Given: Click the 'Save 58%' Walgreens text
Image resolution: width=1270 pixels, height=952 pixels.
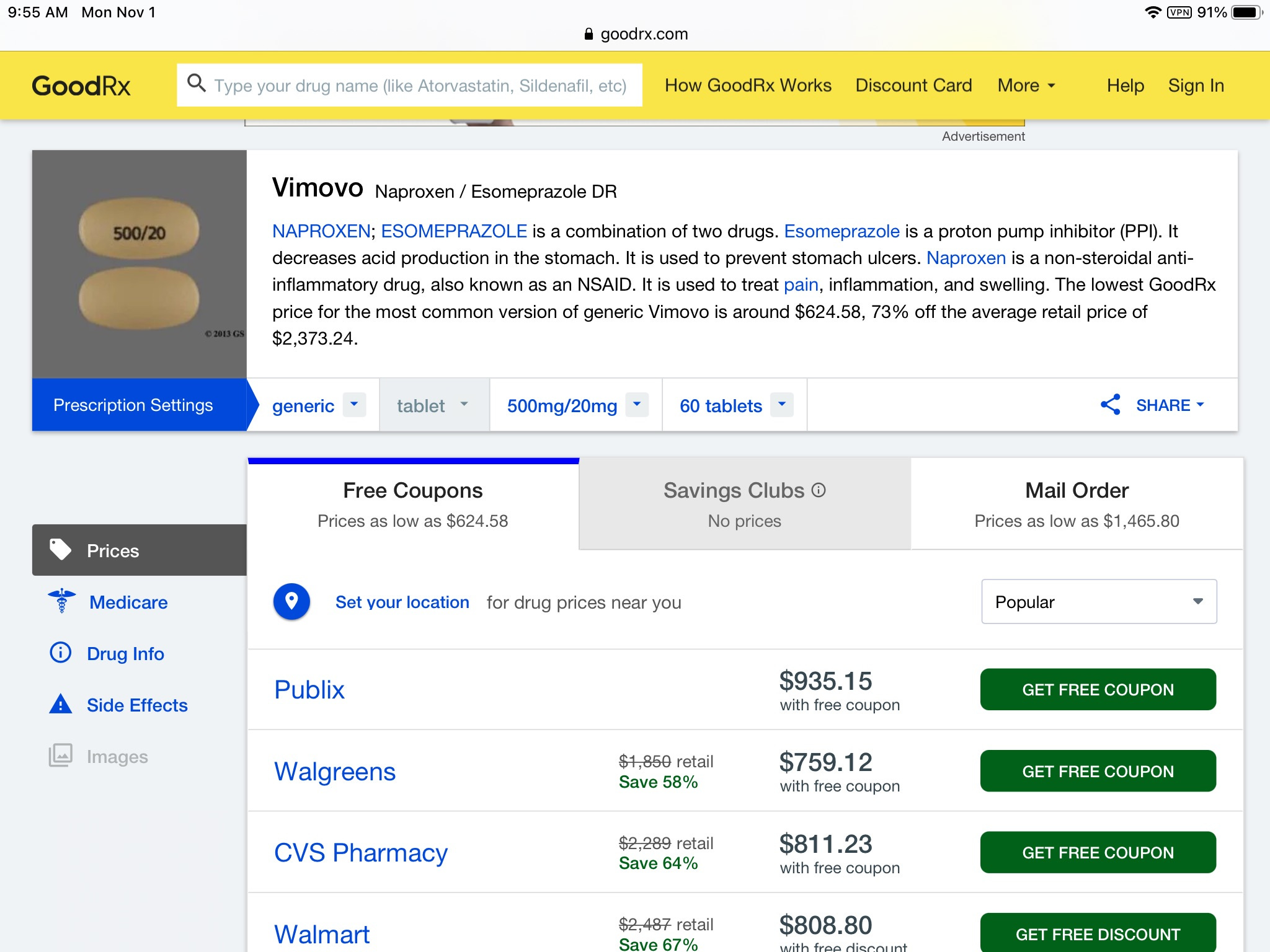Looking at the screenshot, I should pyautogui.click(x=658, y=782).
